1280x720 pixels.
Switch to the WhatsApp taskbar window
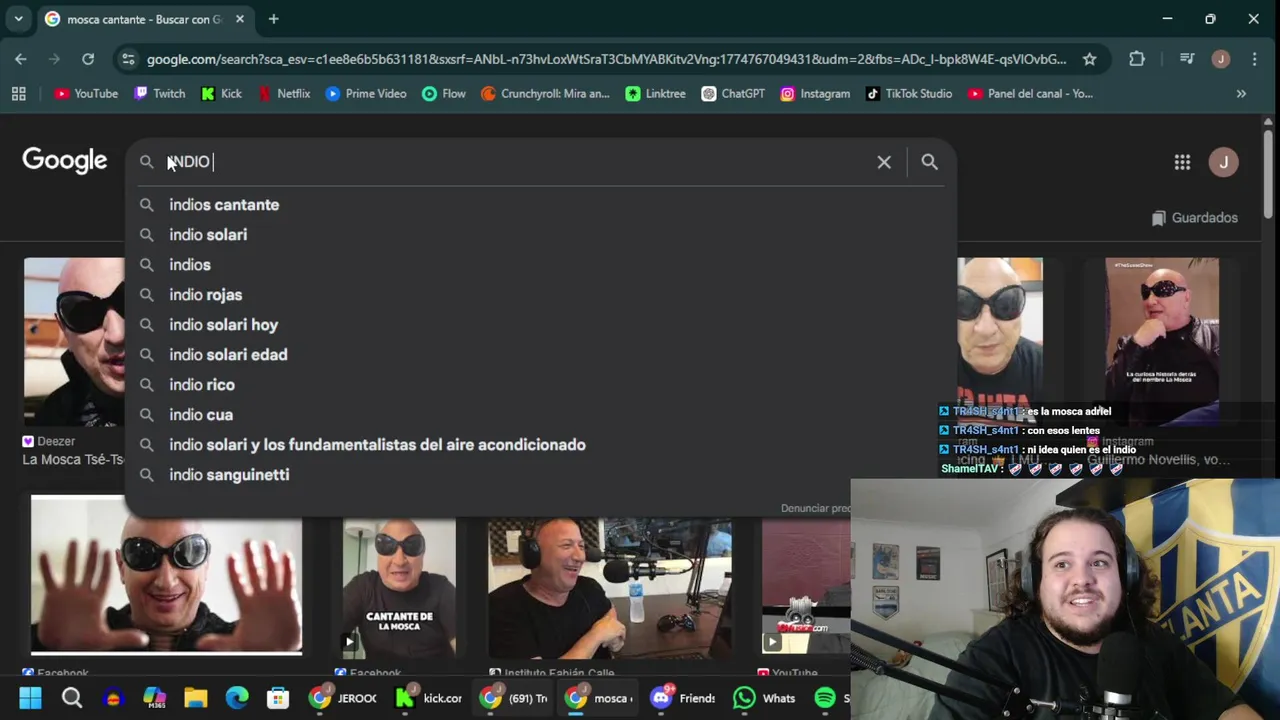pyautogui.click(x=765, y=698)
